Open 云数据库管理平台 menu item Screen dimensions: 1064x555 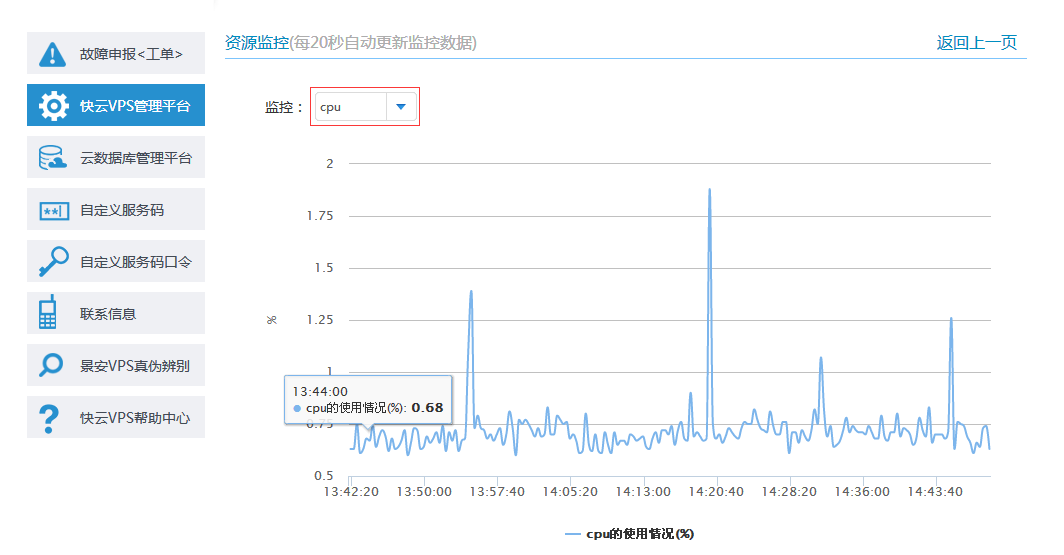click(136, 158)
